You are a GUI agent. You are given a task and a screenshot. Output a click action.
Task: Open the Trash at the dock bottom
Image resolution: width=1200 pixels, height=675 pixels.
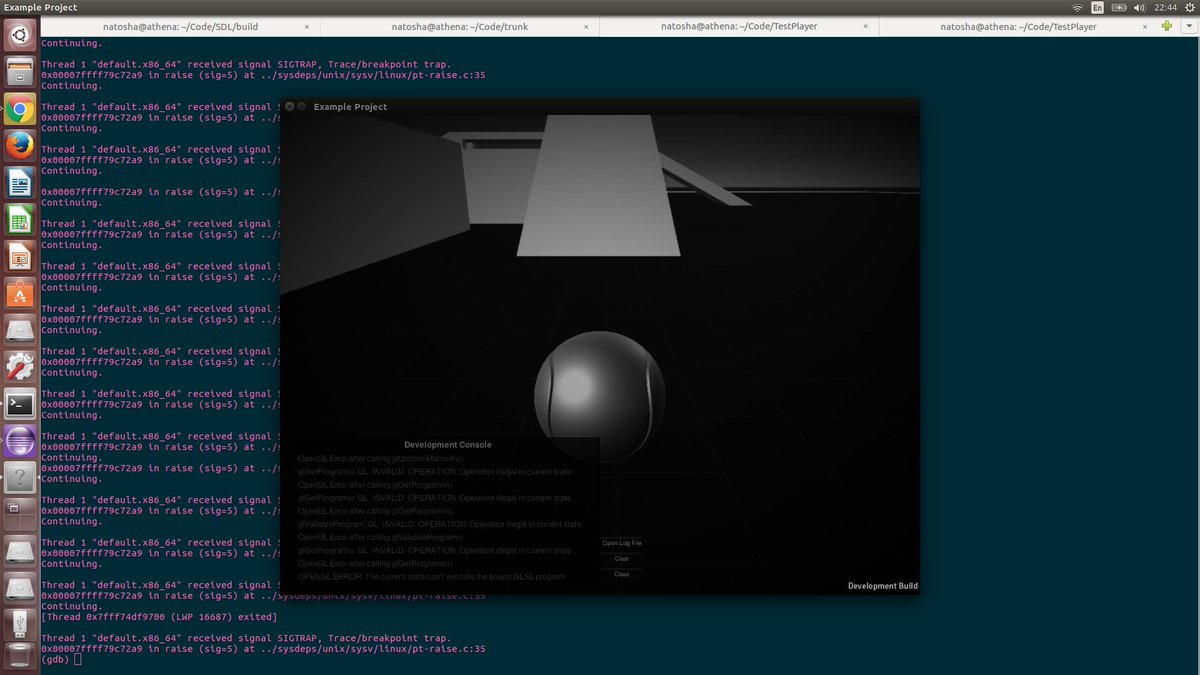pyautogui.click(x=20, y=658)
